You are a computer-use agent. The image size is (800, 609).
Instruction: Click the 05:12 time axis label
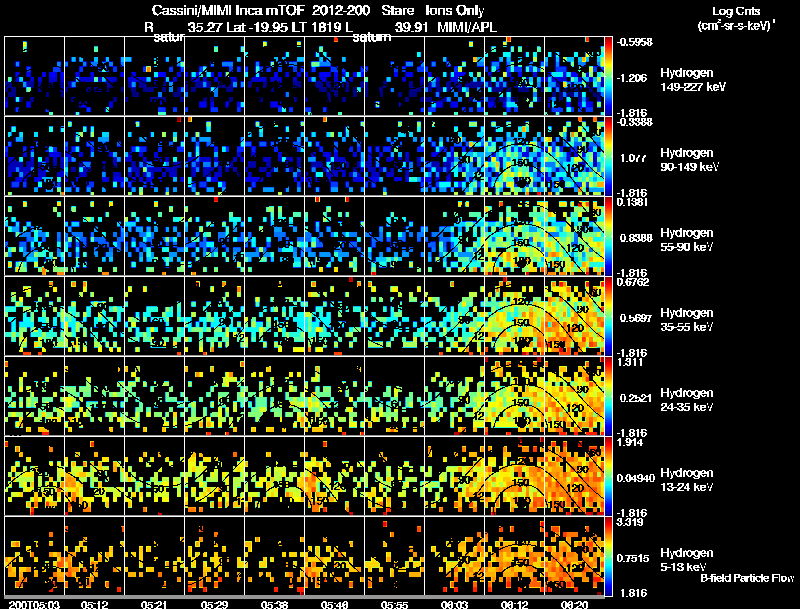tap(94, 604)
